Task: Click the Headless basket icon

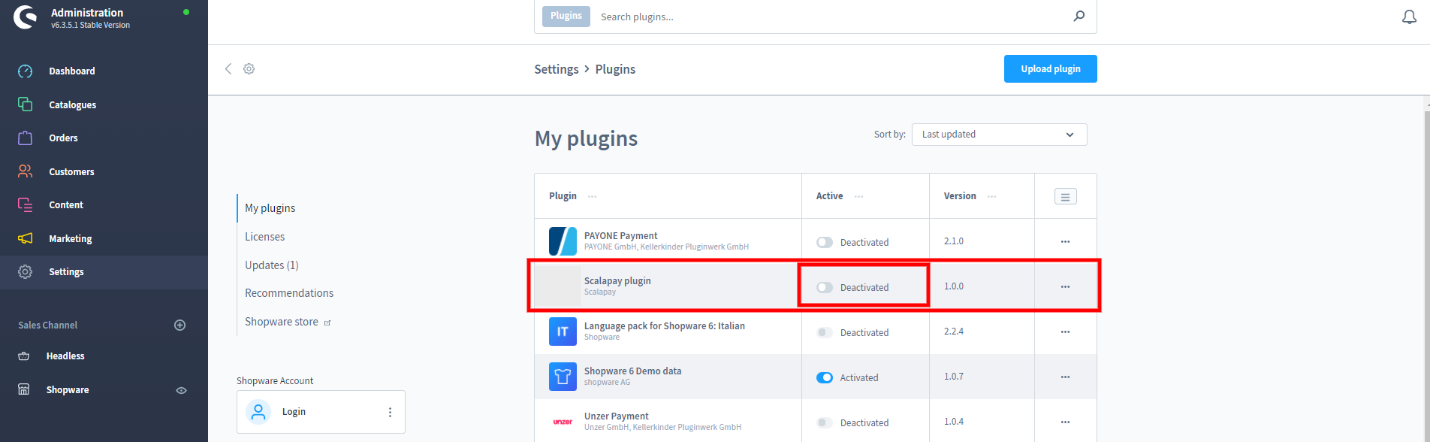Action: pyautogui.click(x=26, y=356)
